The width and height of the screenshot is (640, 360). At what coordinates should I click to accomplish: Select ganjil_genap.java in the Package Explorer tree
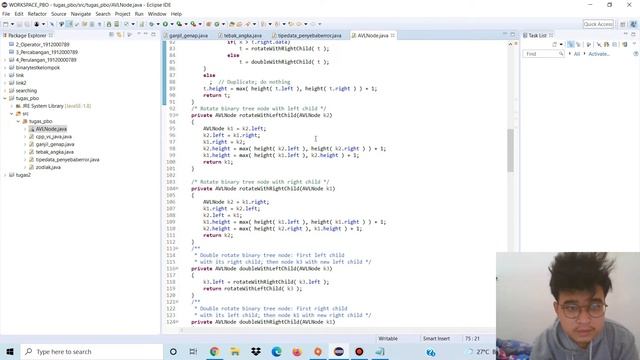coord(55,144)
